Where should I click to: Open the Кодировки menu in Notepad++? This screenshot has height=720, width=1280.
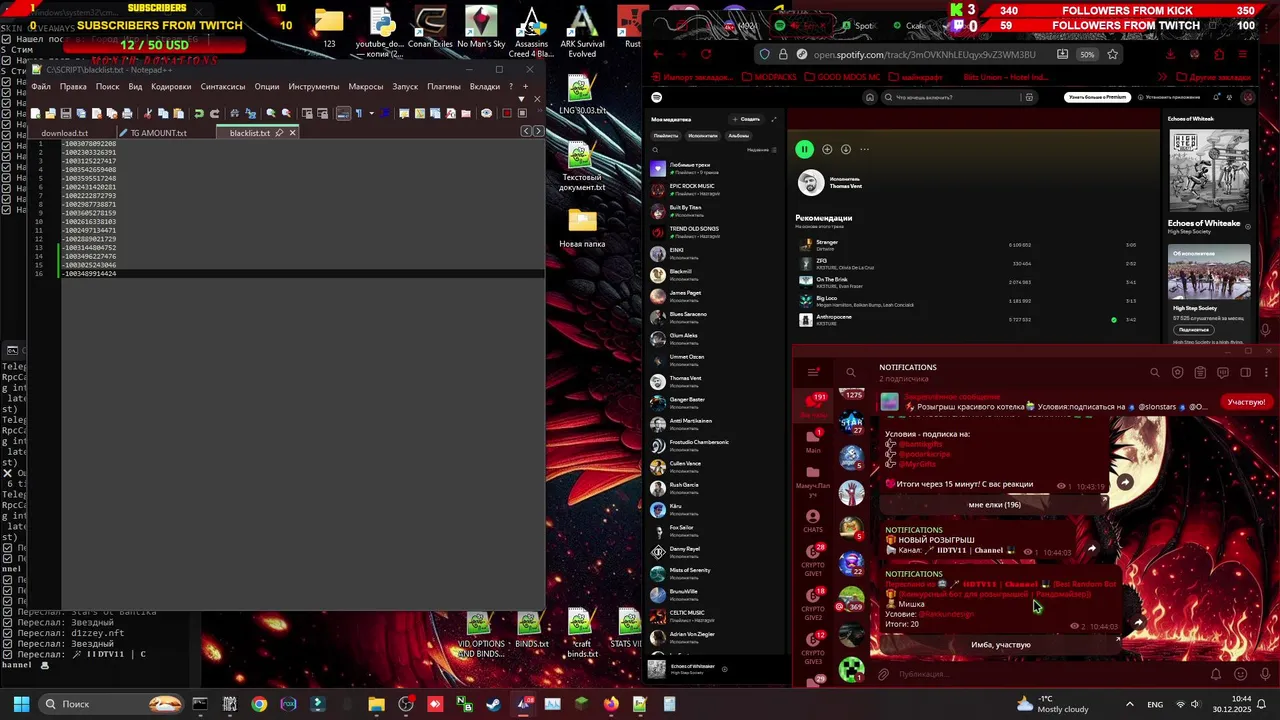tap(171, 86)
